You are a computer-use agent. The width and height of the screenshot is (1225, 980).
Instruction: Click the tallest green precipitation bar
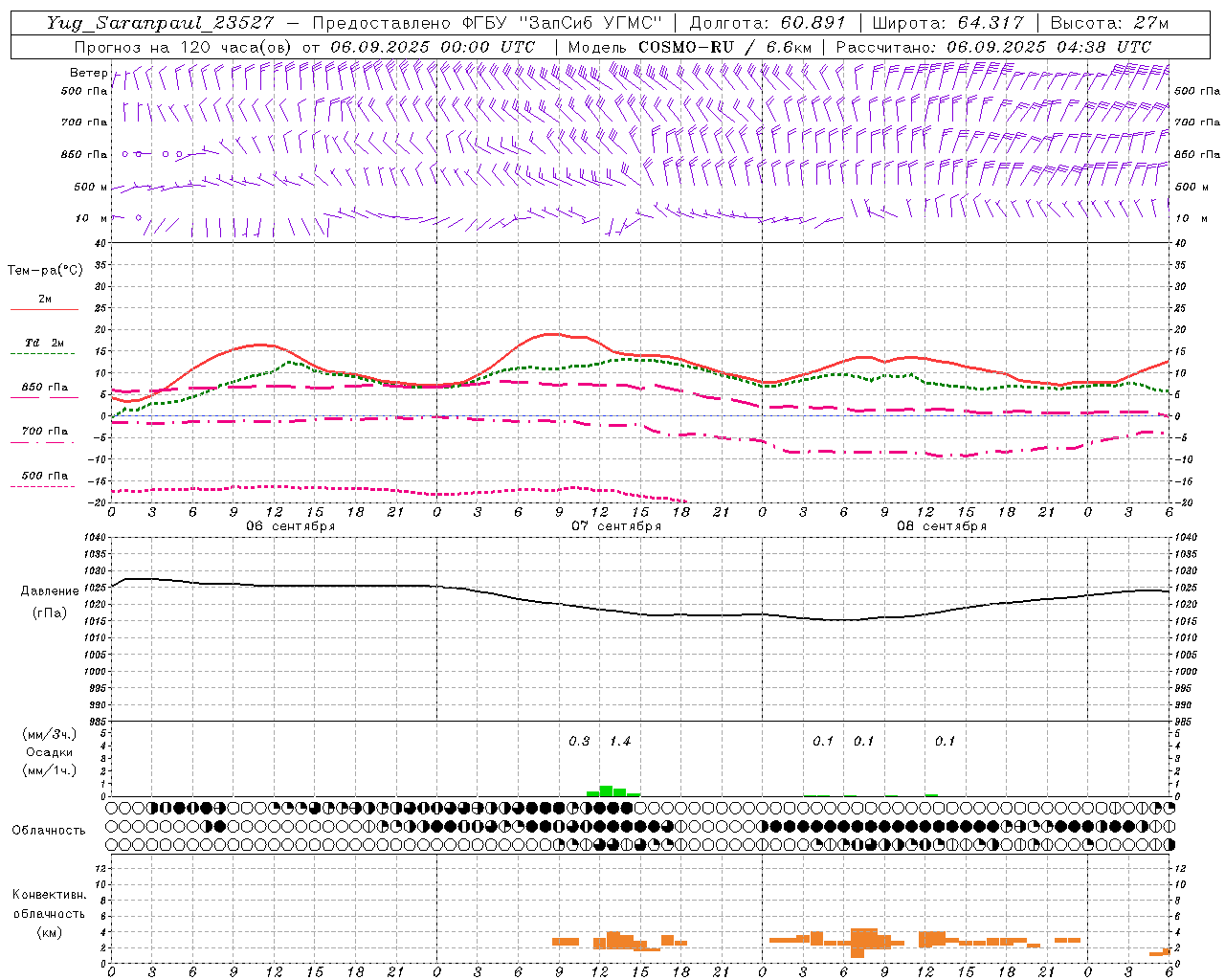(606, 791)
